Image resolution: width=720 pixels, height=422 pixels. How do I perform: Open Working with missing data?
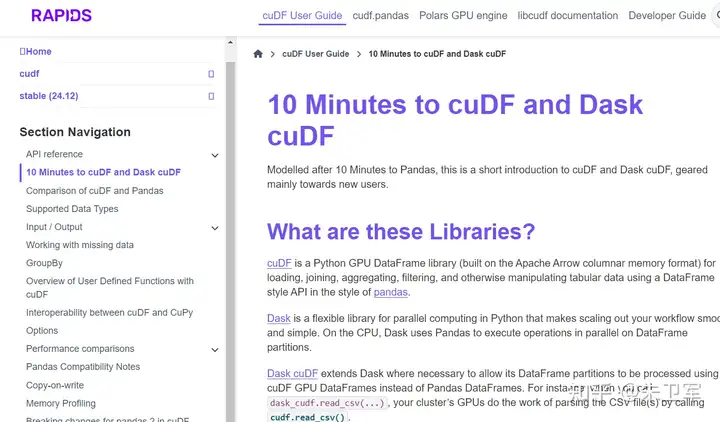click(80, 245)
